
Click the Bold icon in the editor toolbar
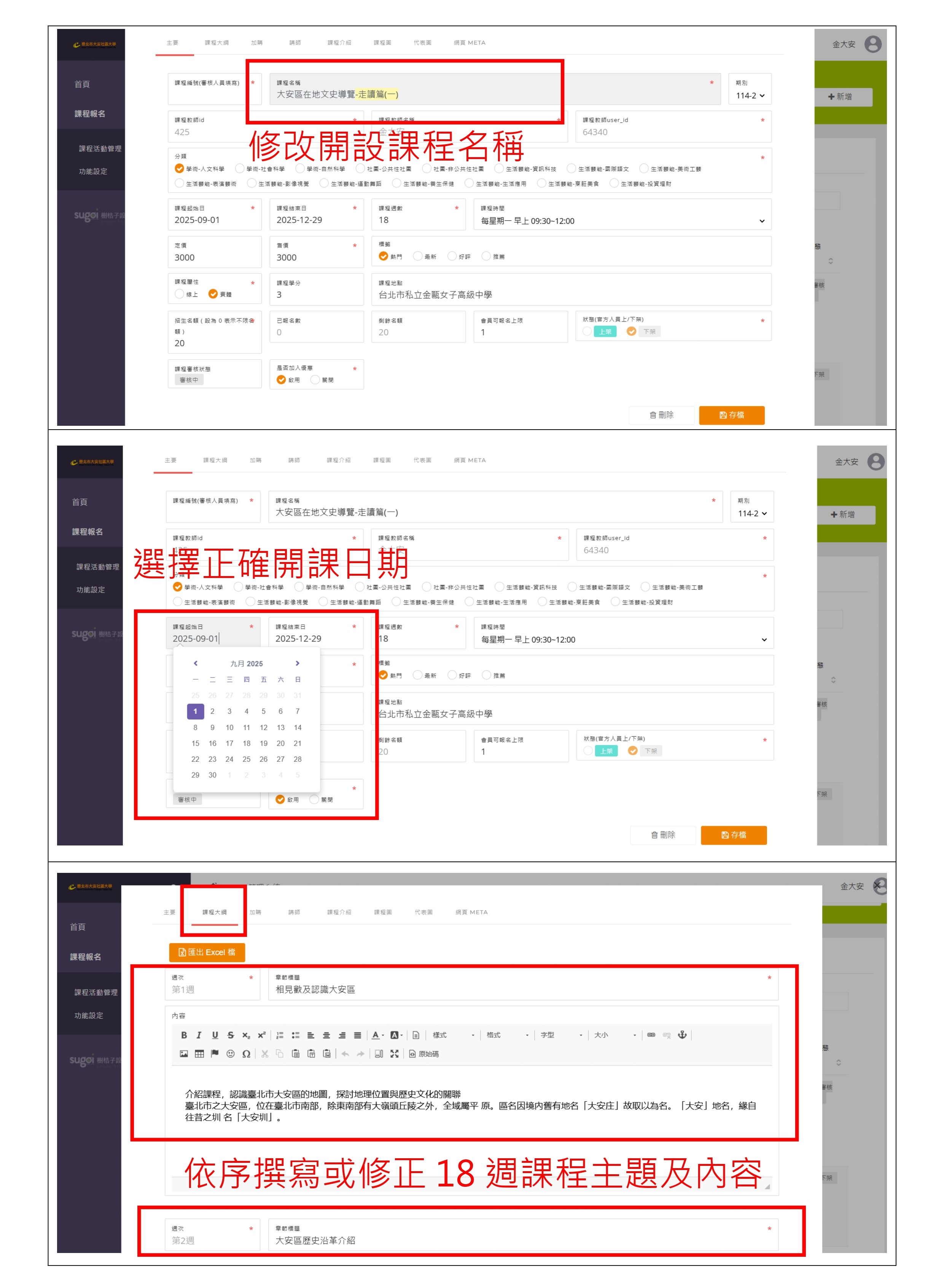tap(184, 1035)
